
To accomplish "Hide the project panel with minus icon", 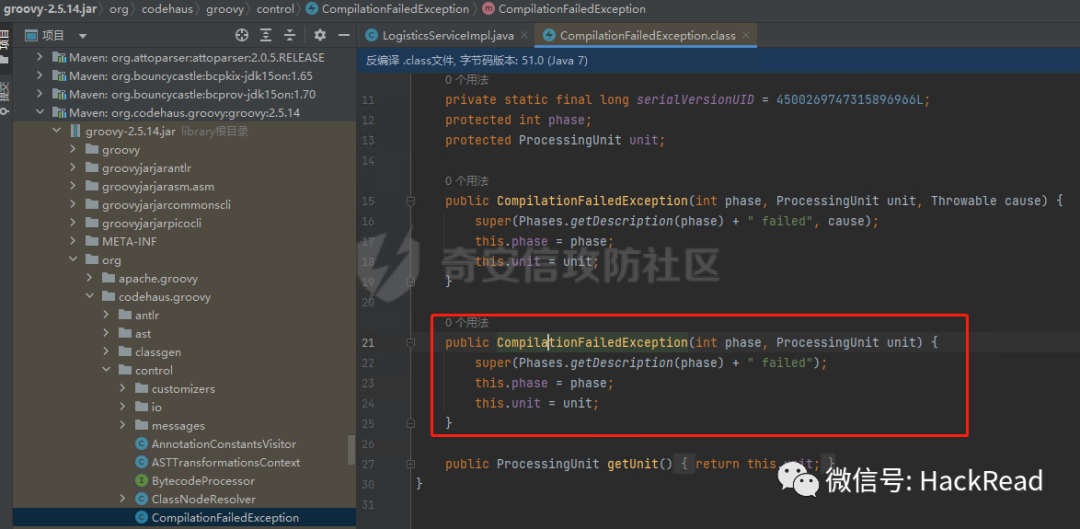I will [x=344, y=35].
